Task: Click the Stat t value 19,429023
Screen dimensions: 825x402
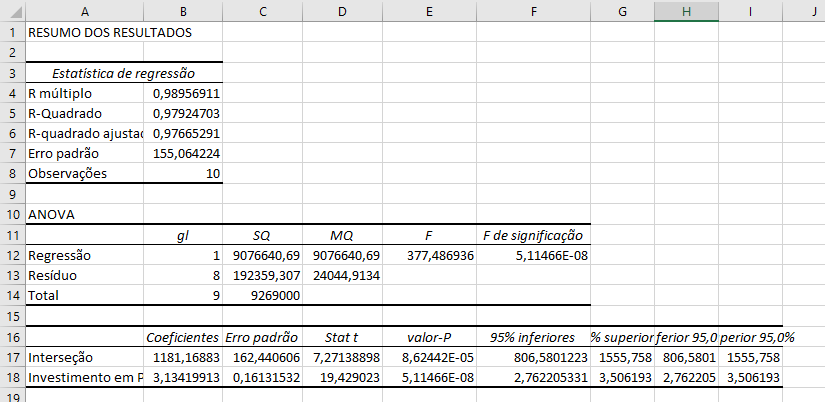Action: tap(342, 377)
